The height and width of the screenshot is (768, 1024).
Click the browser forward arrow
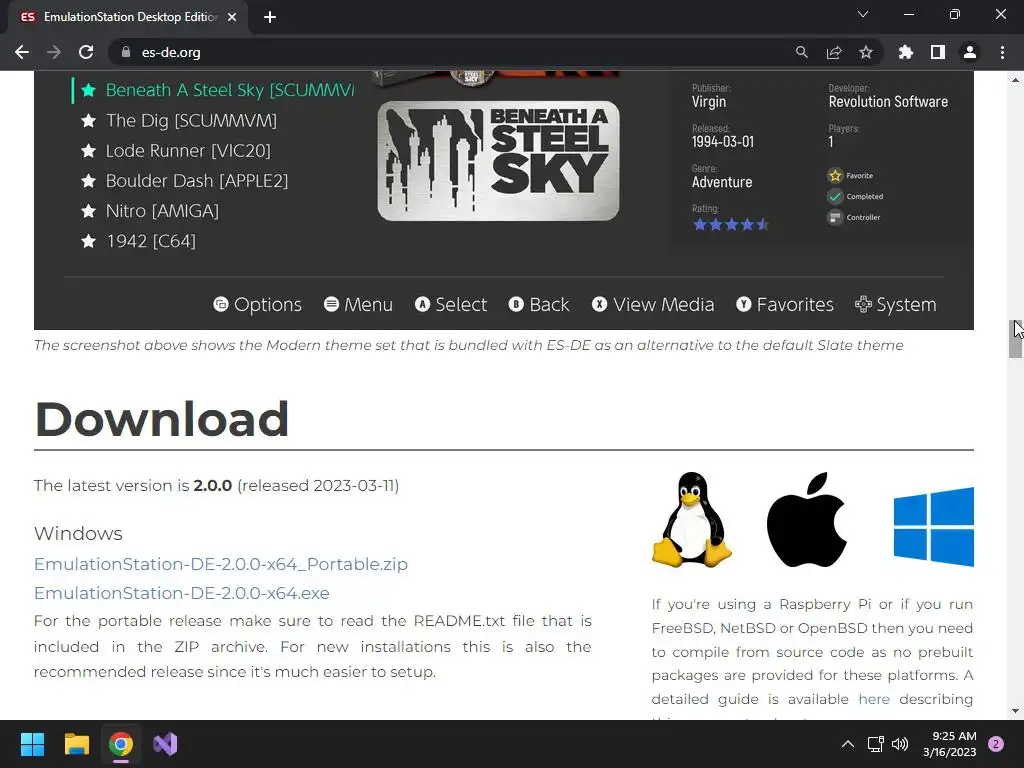click(54, 52)
